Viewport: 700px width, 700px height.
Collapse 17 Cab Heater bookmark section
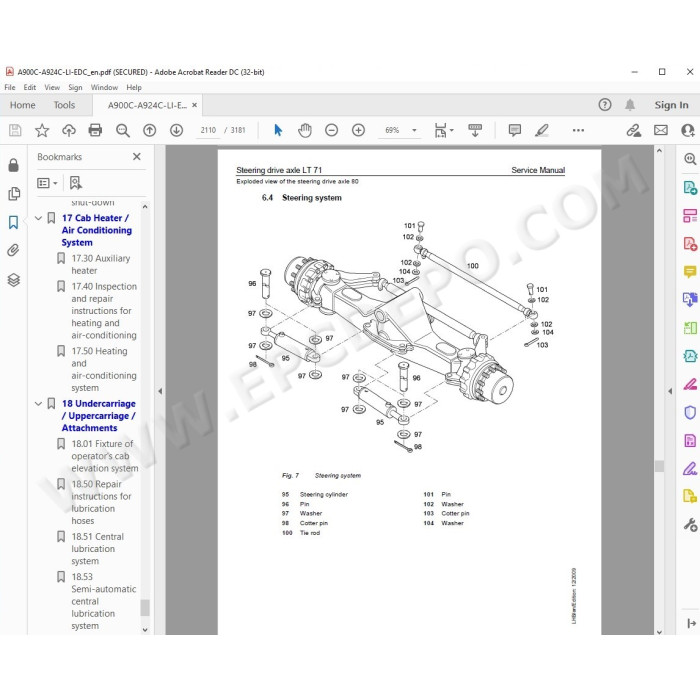pos(38,218)
